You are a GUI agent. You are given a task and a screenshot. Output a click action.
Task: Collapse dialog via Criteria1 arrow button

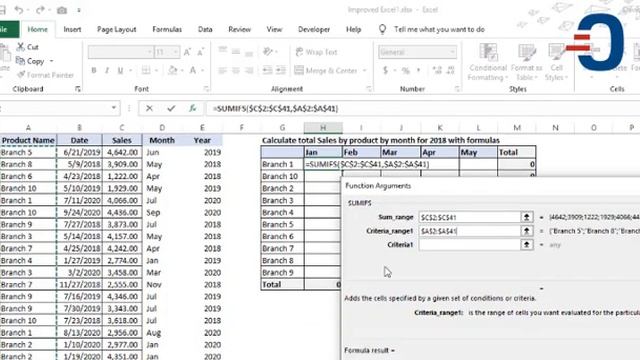pos(527,244)
